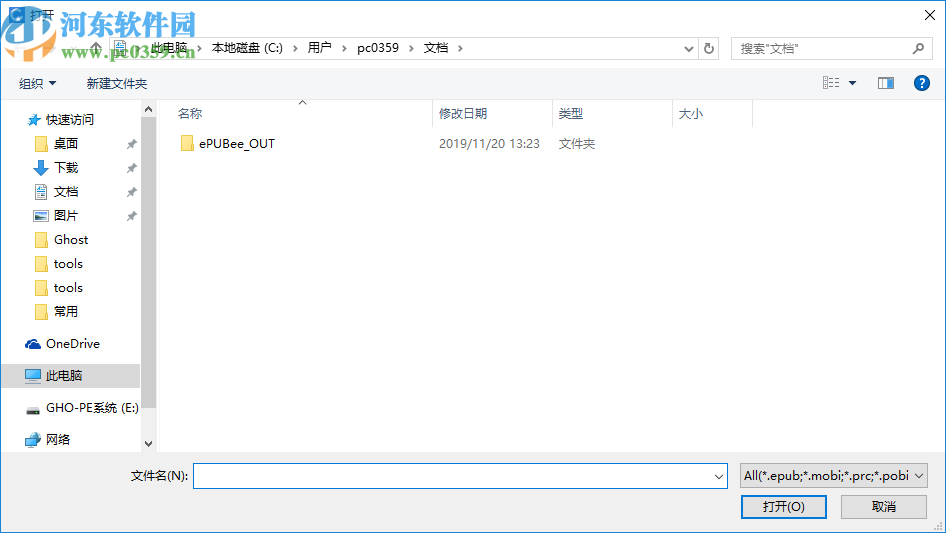
Task: Toggle the preview pane icon
Action: click(886, 83)
